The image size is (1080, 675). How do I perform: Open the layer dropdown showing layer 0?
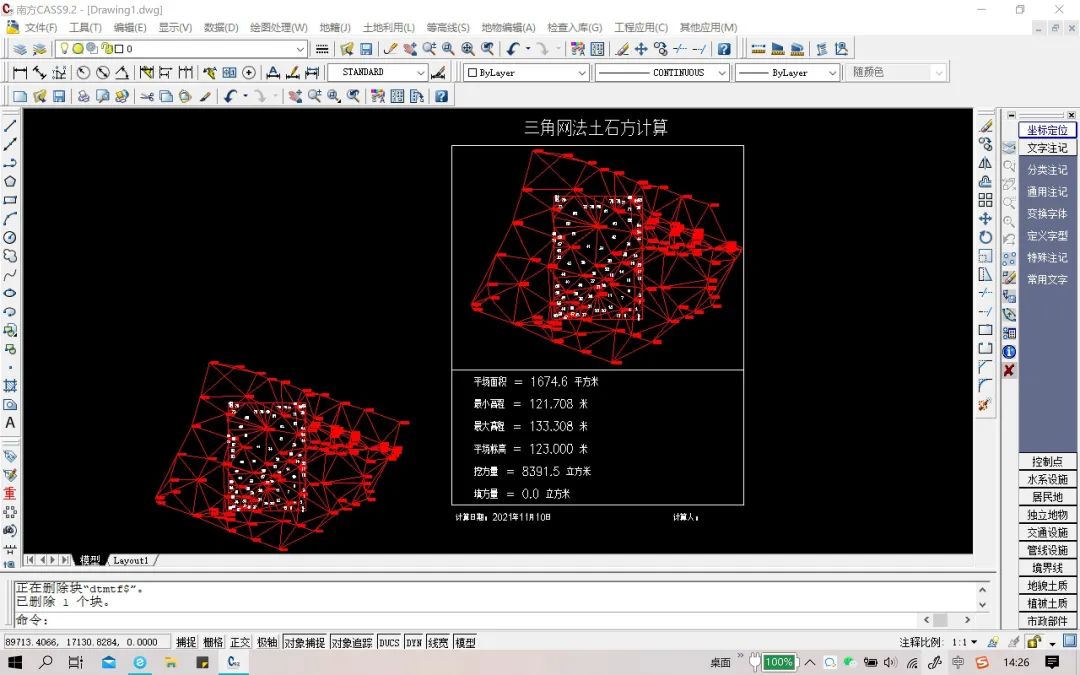point(181,49)
